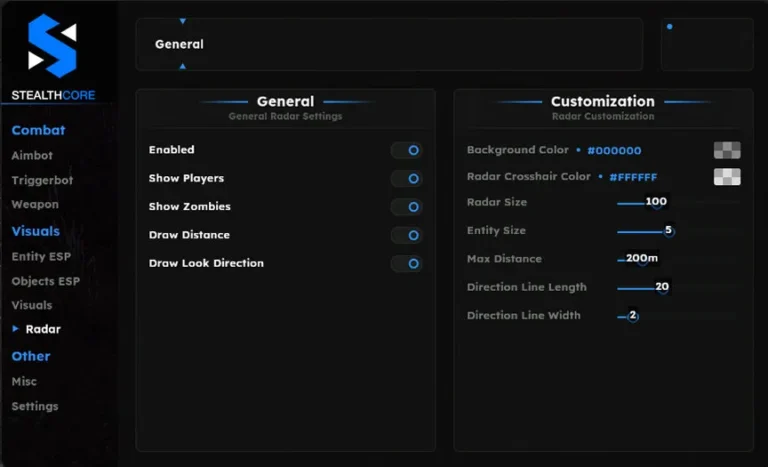Click the downward arrow above the General header
The image size is (768, 467).
pyautogui.click(x=182, y=21)
